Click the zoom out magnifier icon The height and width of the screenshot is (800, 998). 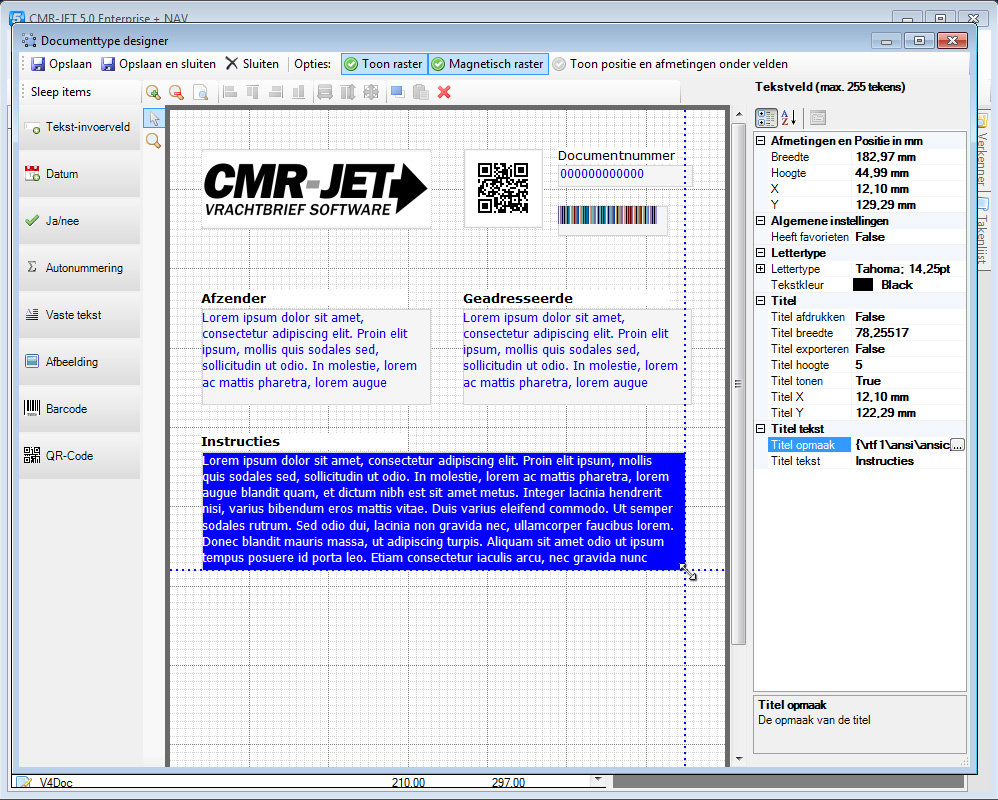point(176,92)
